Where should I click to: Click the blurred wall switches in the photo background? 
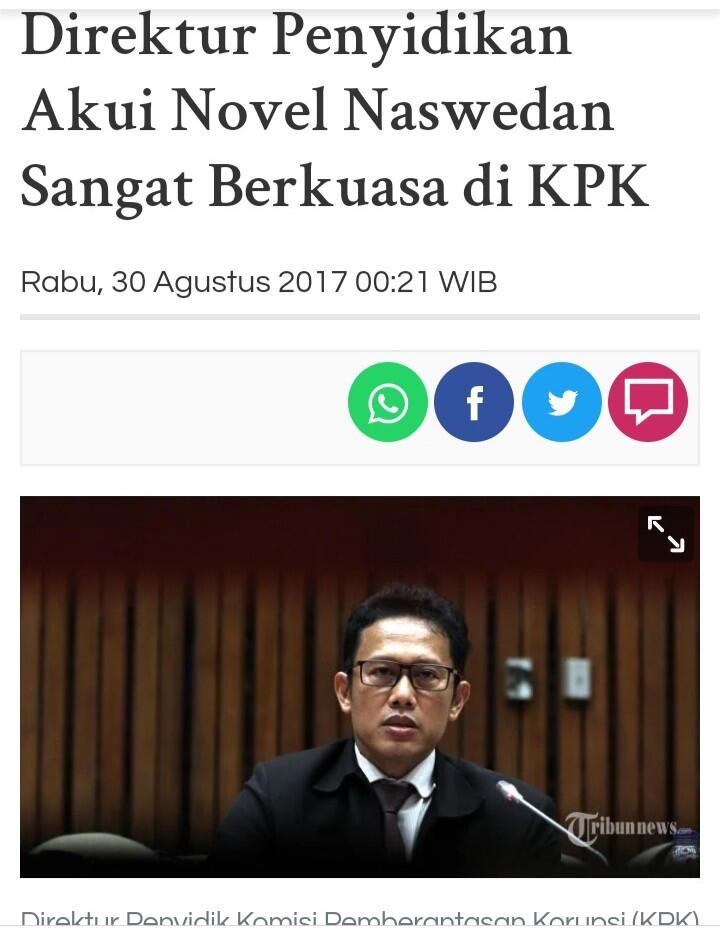(547, 678)
